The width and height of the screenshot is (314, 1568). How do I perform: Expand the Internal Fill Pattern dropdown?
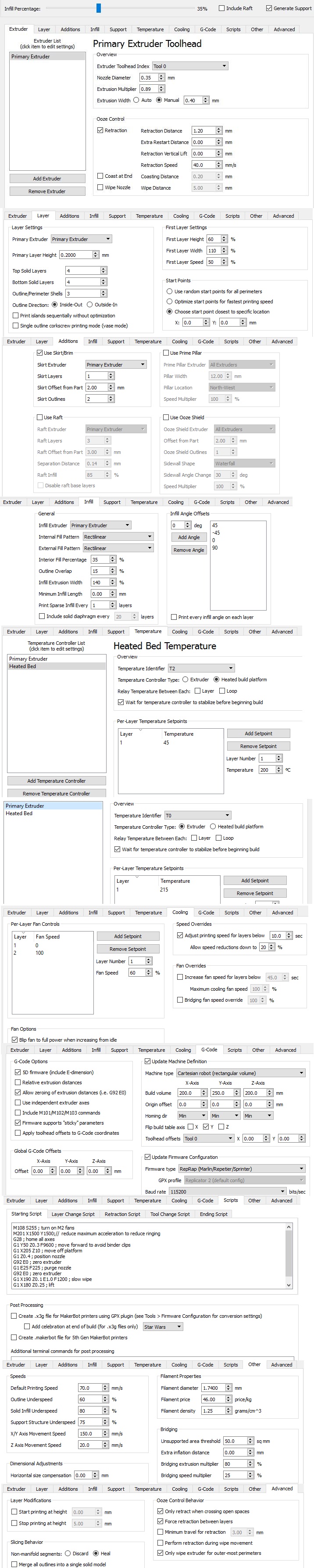point(118,537)
